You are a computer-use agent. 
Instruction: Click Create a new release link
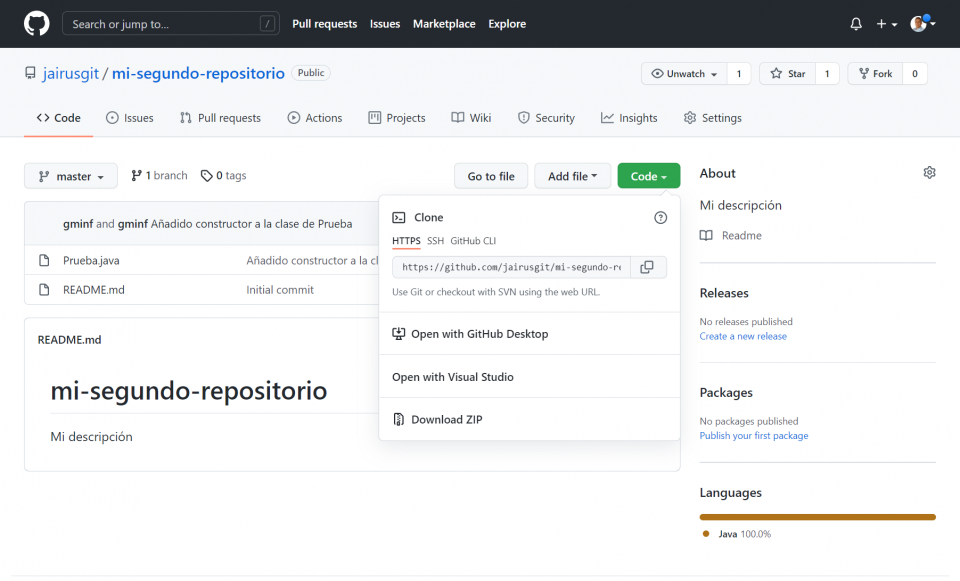743,336
